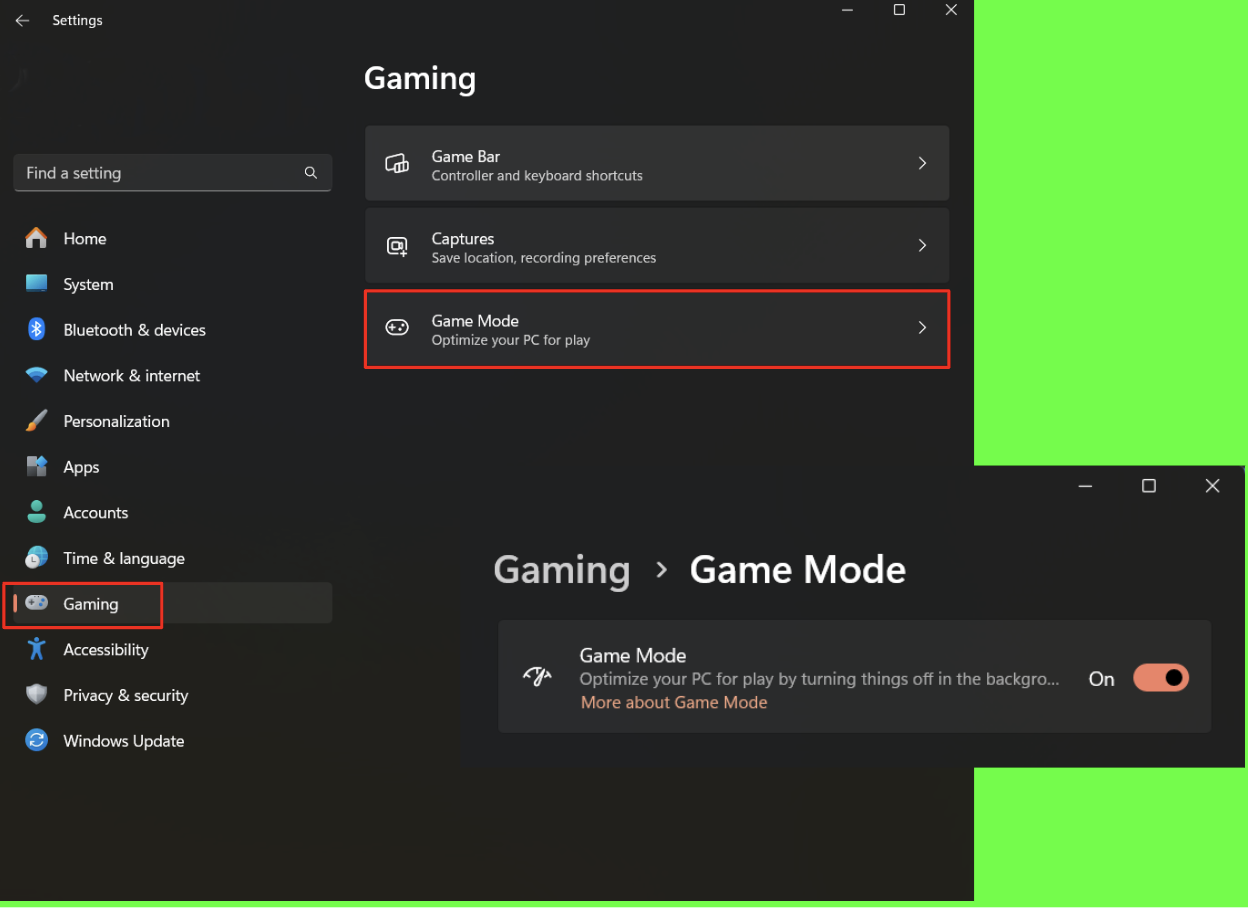Click the Network wifi icon
Image resolution: width=1248 pixels, height=908 pixels.
tap(37, 375)
